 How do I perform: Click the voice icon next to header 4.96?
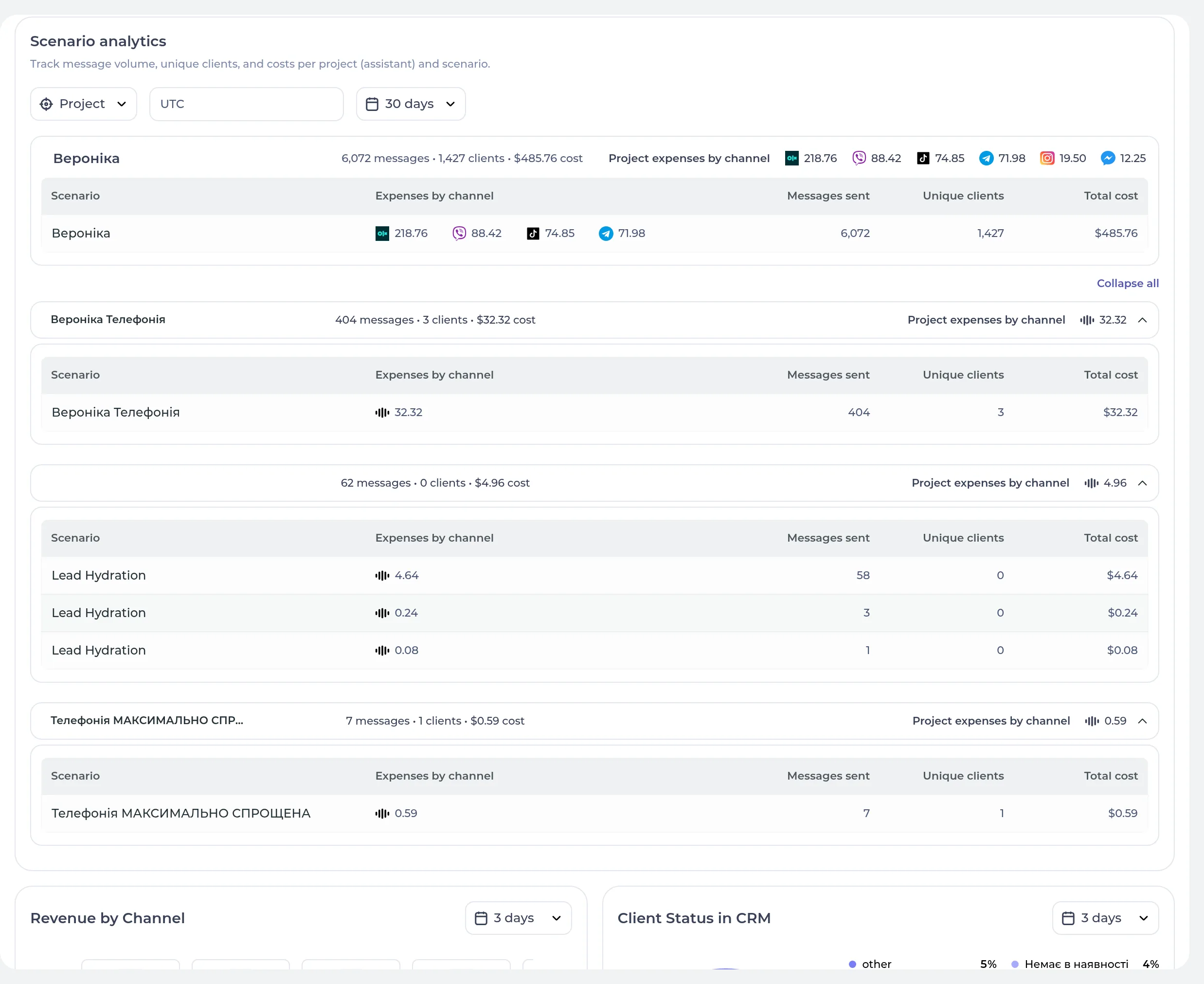[1092, 483]
